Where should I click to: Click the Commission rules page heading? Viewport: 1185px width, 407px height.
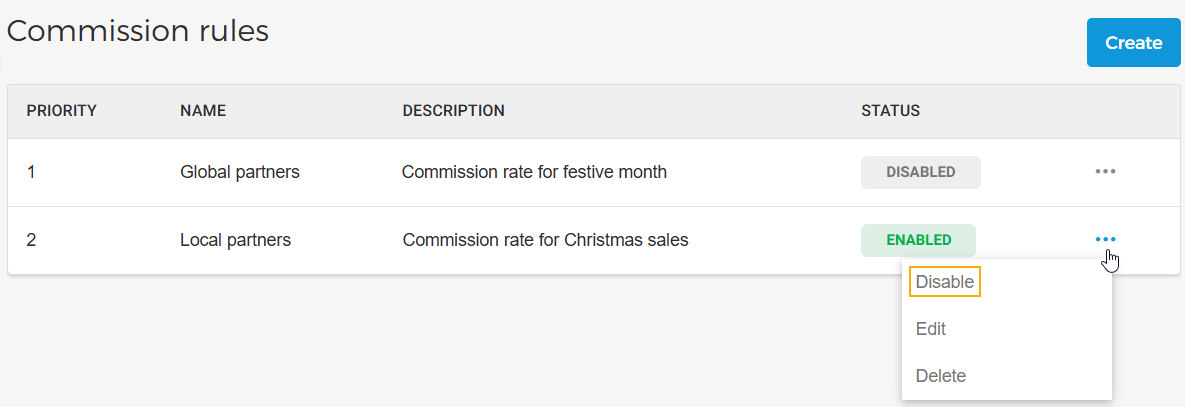138,31
